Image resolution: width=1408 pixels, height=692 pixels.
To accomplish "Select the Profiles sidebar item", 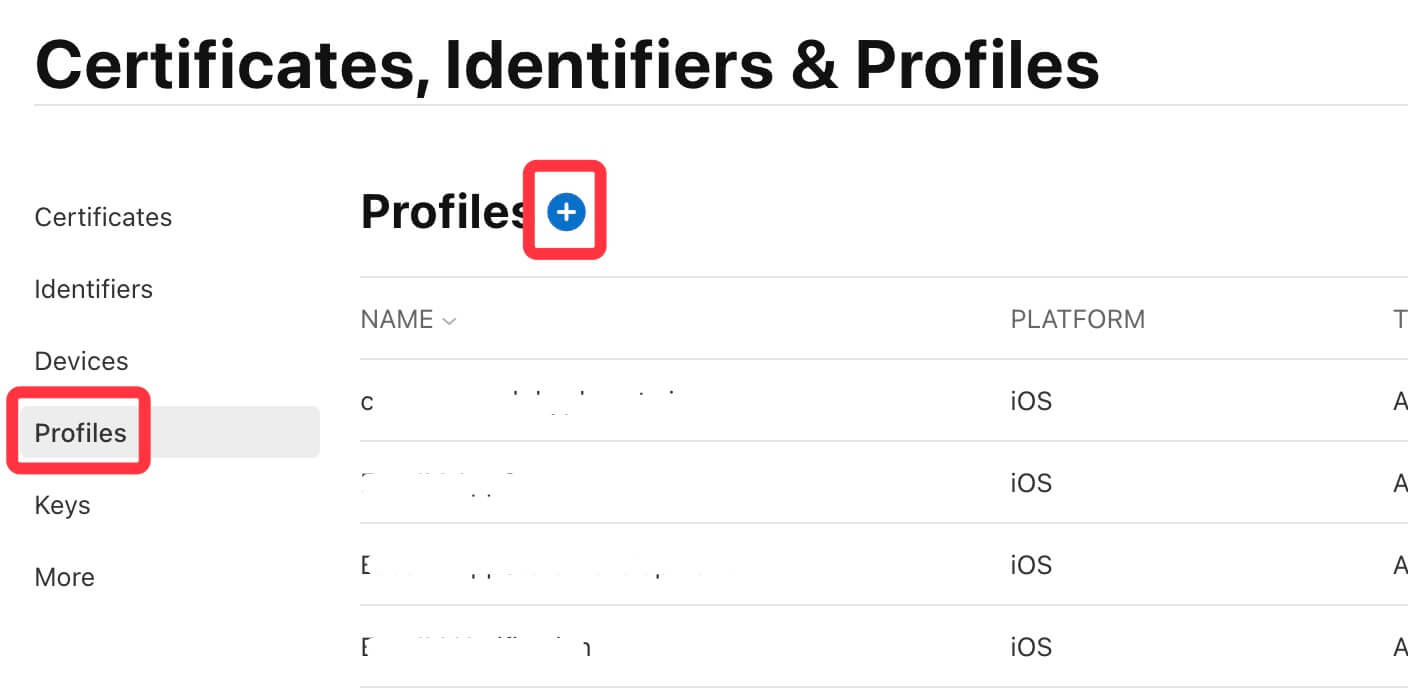I will (x=81, y=433).
